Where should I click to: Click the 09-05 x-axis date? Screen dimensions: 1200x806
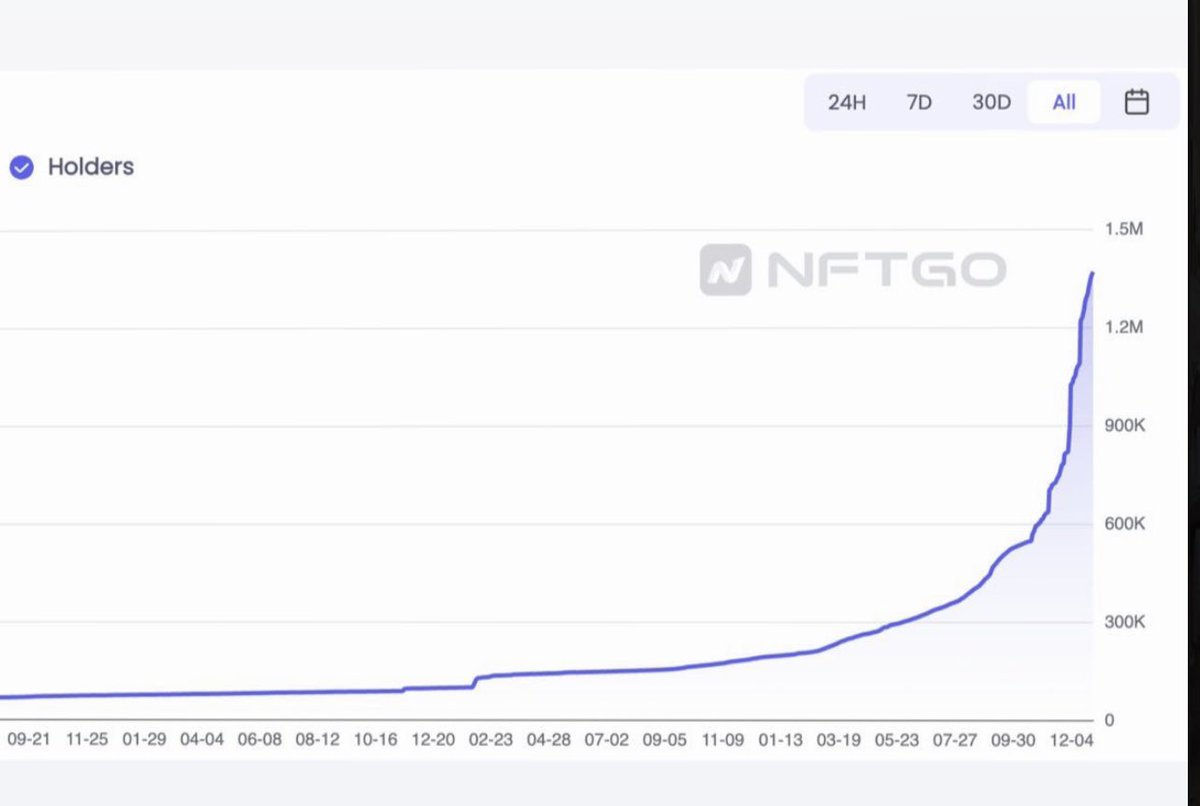(x=665, y=740)
